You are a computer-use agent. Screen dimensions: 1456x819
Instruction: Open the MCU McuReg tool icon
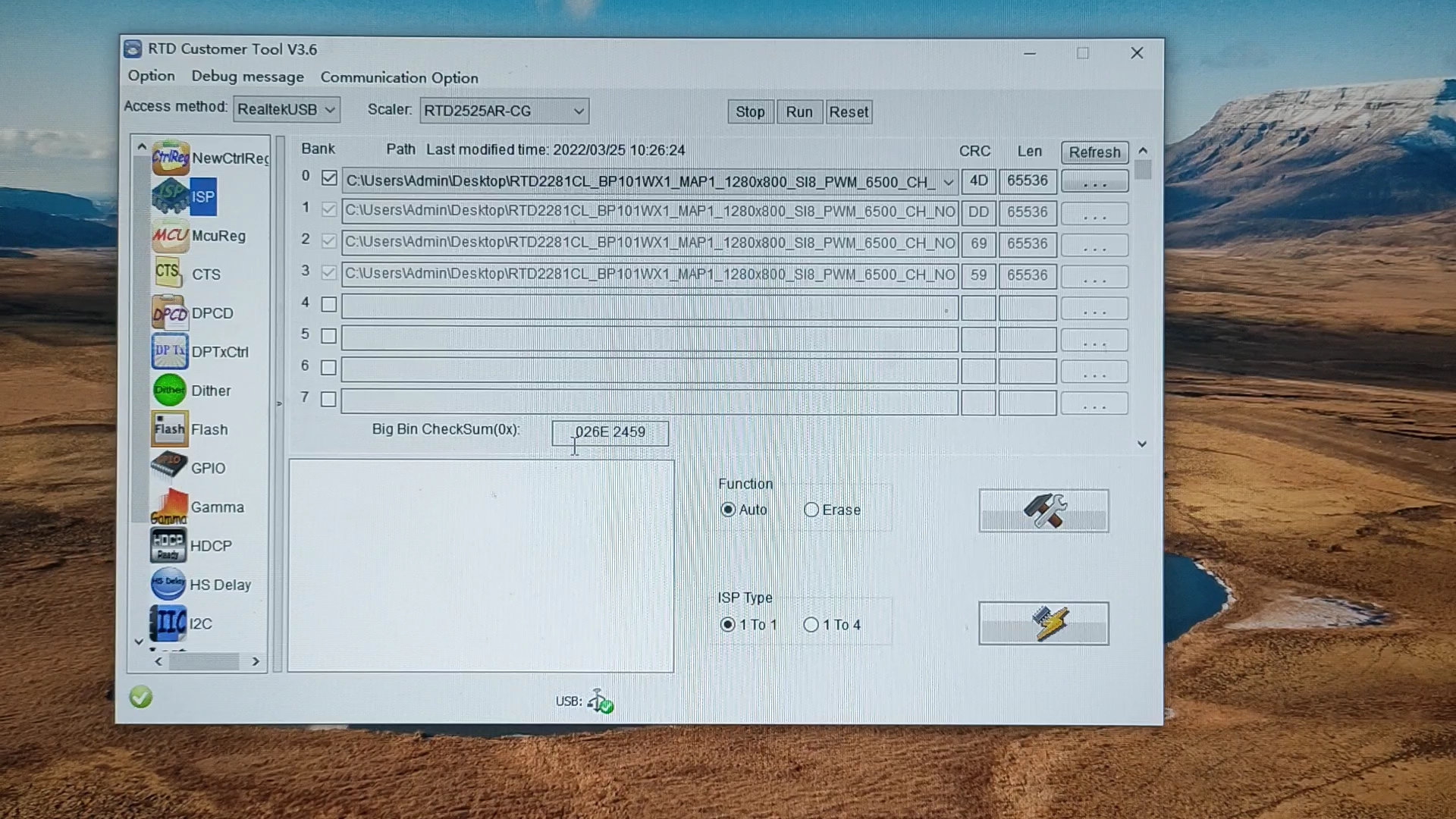tap(170, 236)
